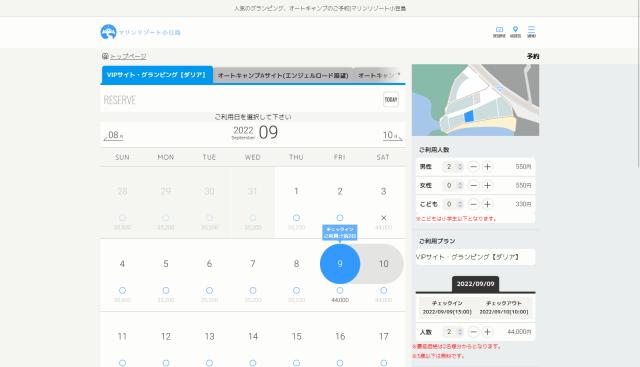Click the チェックイン tooltip above day 9
This screenshot has height=367, width=640.
click(340, 232)
